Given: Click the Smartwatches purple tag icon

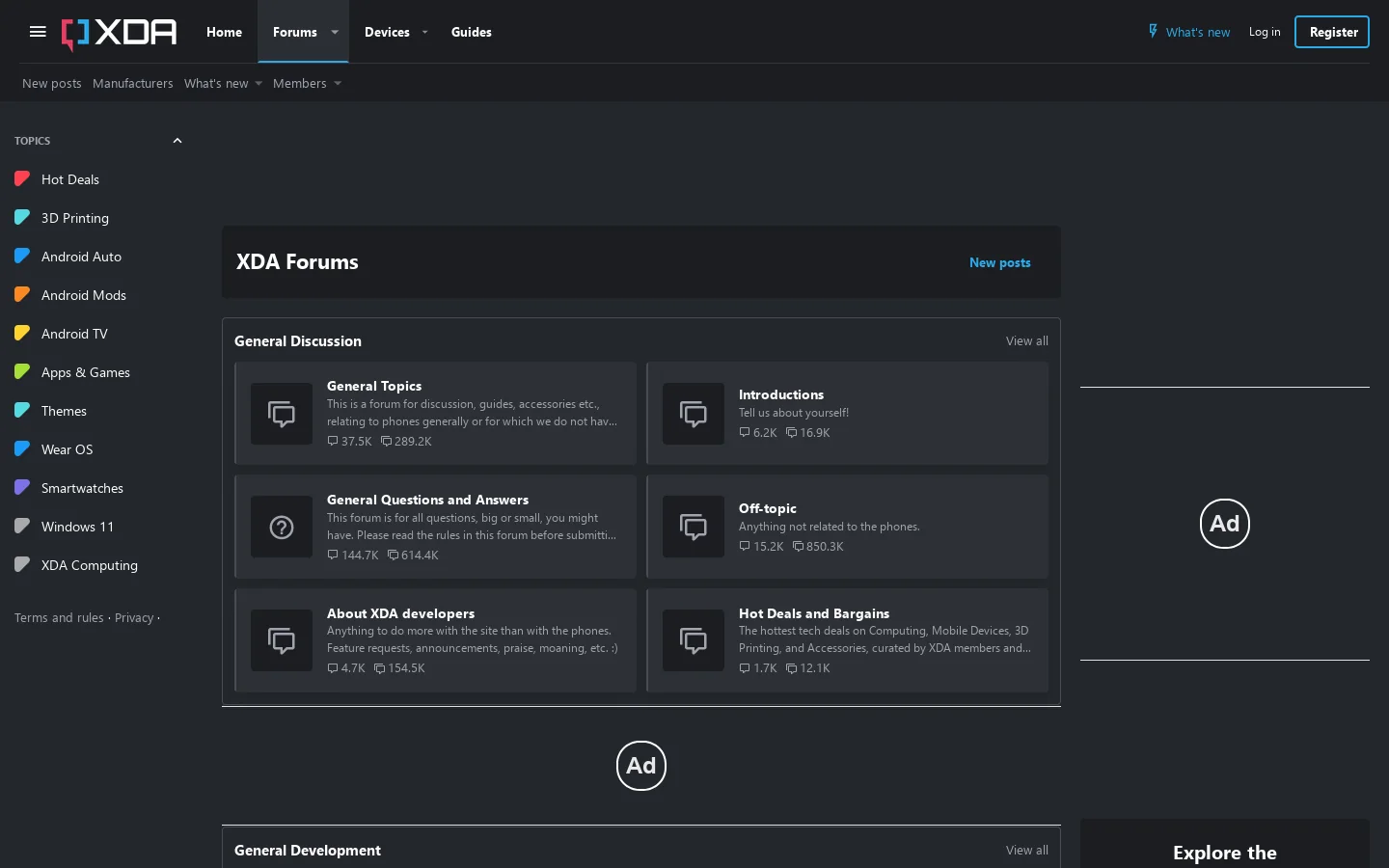Looking at the screenshot, I should [22, 487].
